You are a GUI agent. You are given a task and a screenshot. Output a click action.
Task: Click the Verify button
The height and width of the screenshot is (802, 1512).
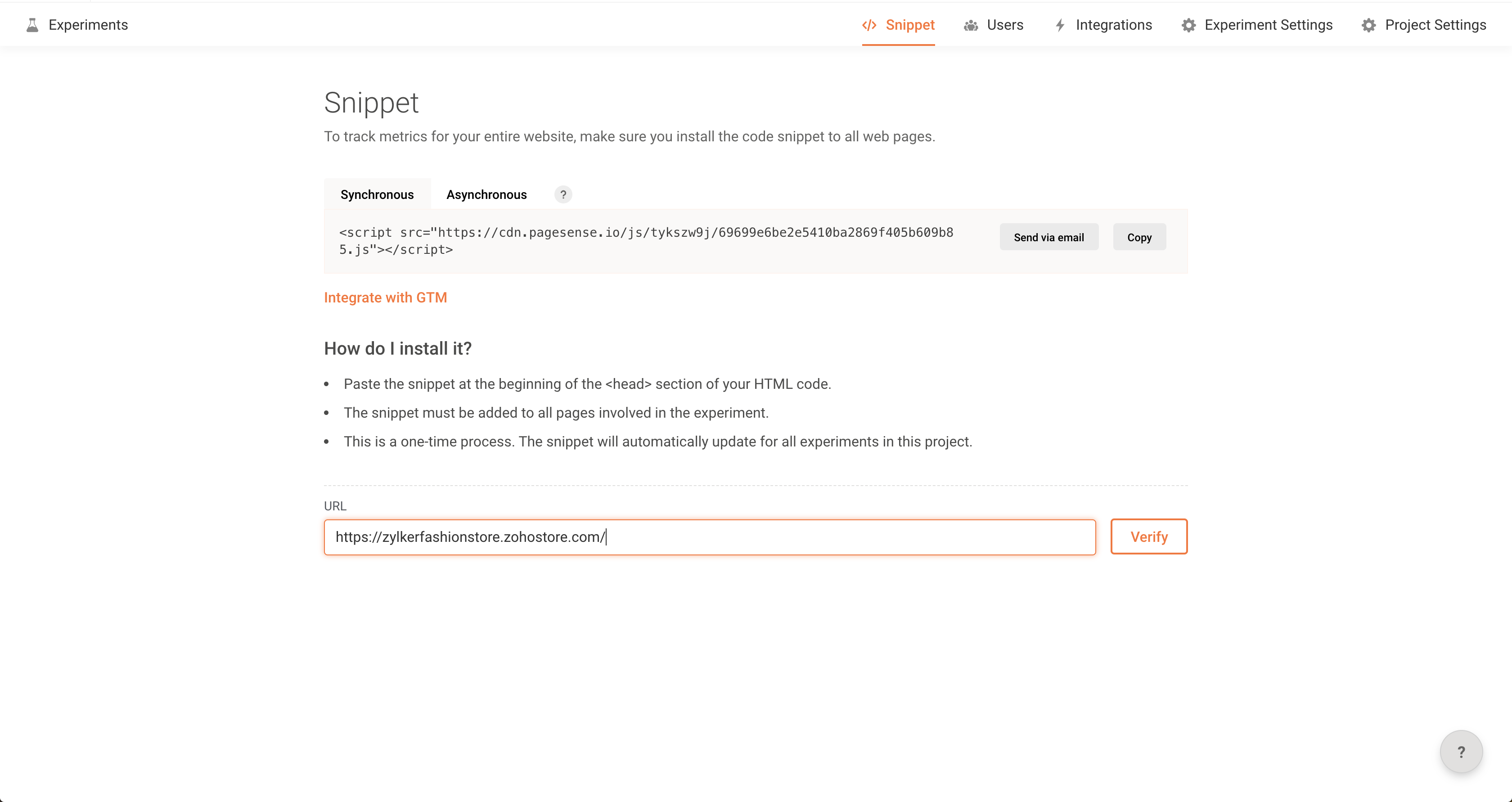pyautogui.click(x=1149, y=536)
